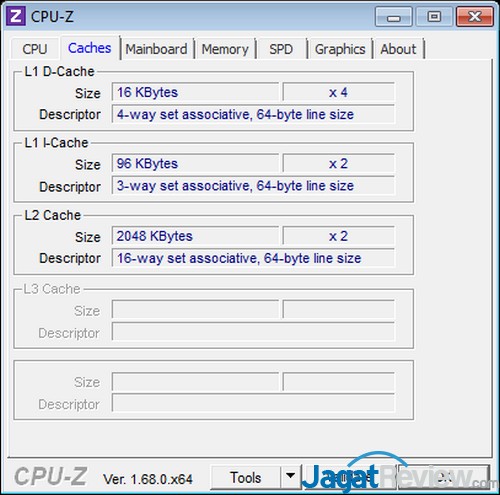This screenshot has height=495, width=500.
Task: Click the L1 D-Cache x 4 count field
Action: 339,92
